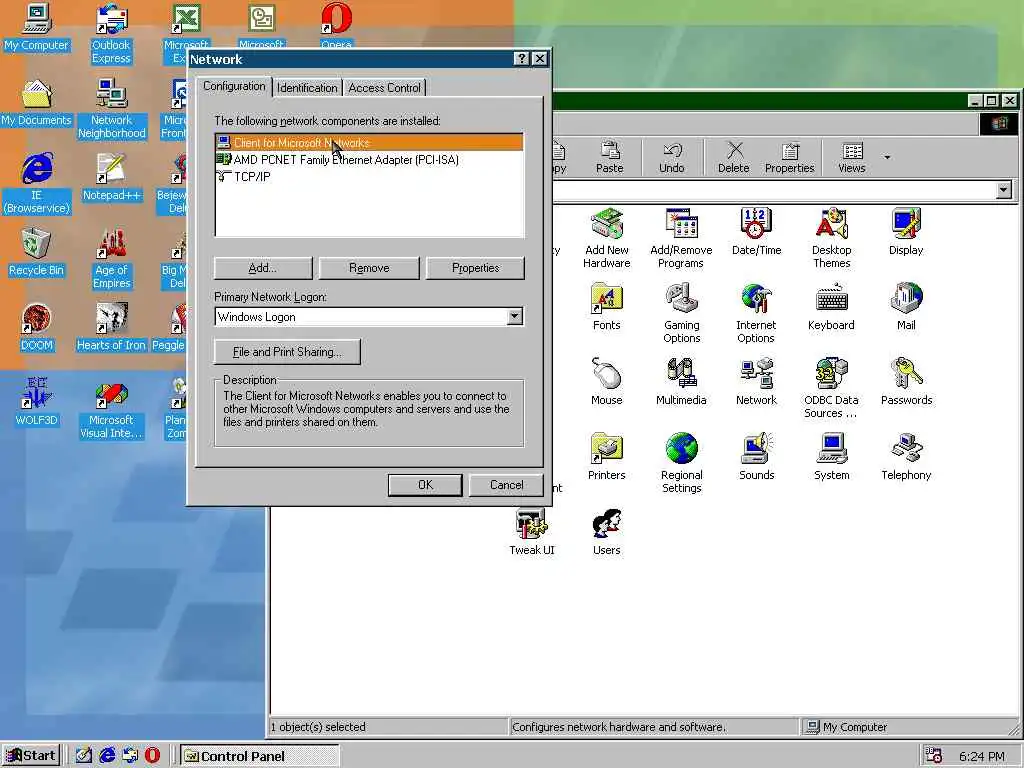Open the Telephony applet
The width and height of the screenshot is (1024, 768).
(906, 456)
